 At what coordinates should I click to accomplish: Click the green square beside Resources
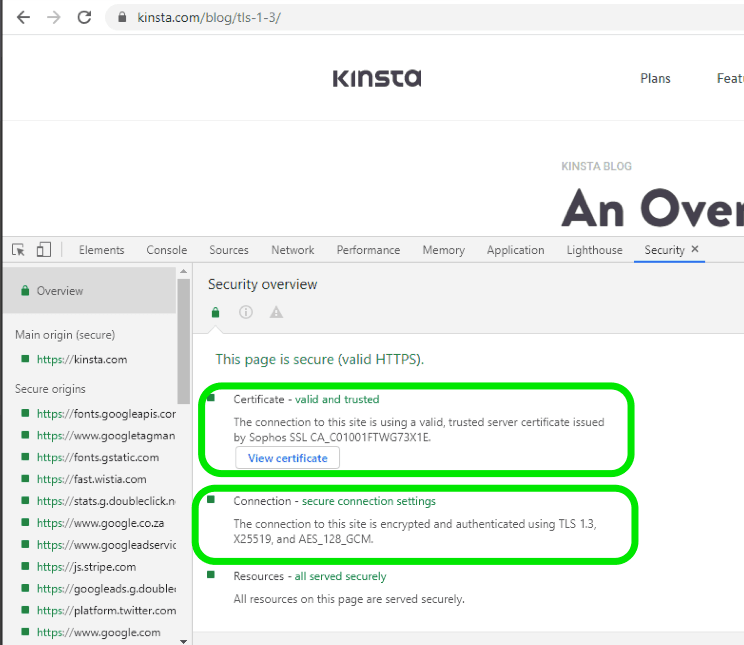[x=211, y=575]
